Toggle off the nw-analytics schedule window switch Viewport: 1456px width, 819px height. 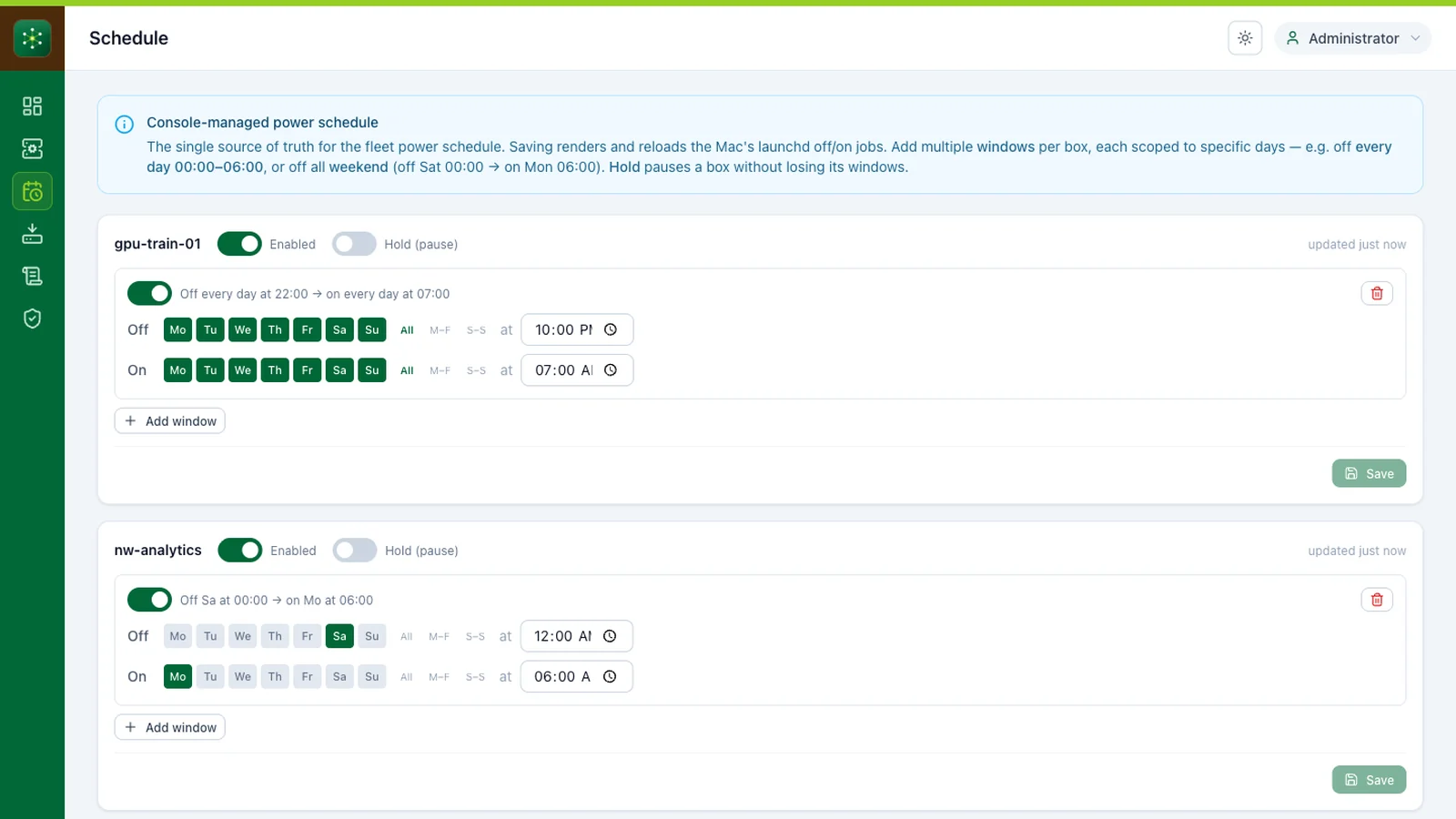pyautogui.click(x=149, y=600)
